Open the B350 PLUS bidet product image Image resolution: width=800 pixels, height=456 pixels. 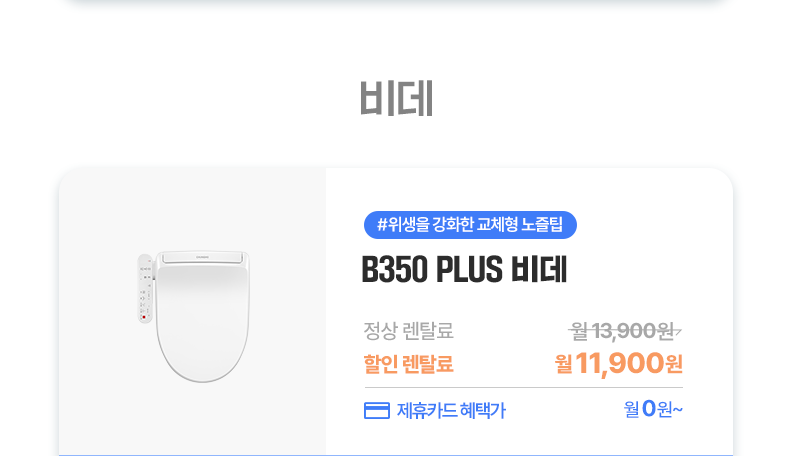pos(193,312)
